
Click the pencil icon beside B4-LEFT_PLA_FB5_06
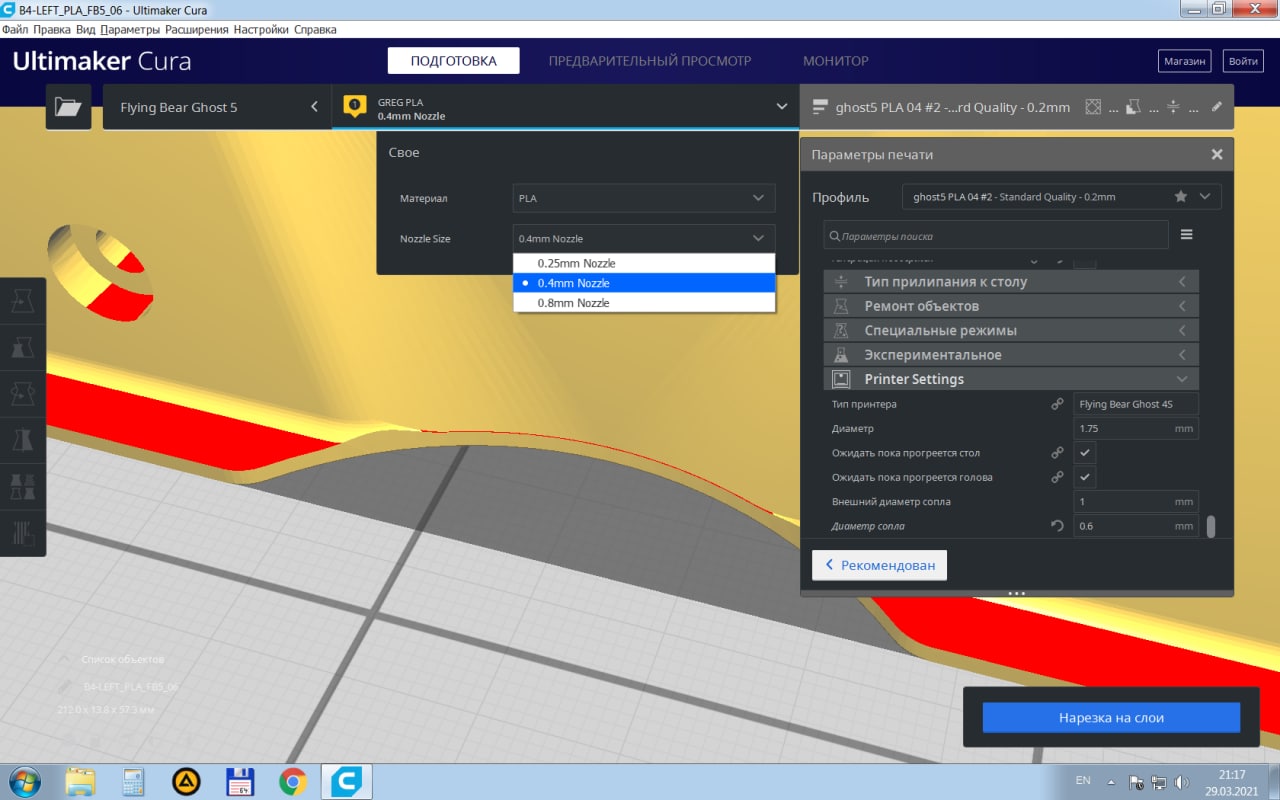pyautogui.click(x=65, y=687)
